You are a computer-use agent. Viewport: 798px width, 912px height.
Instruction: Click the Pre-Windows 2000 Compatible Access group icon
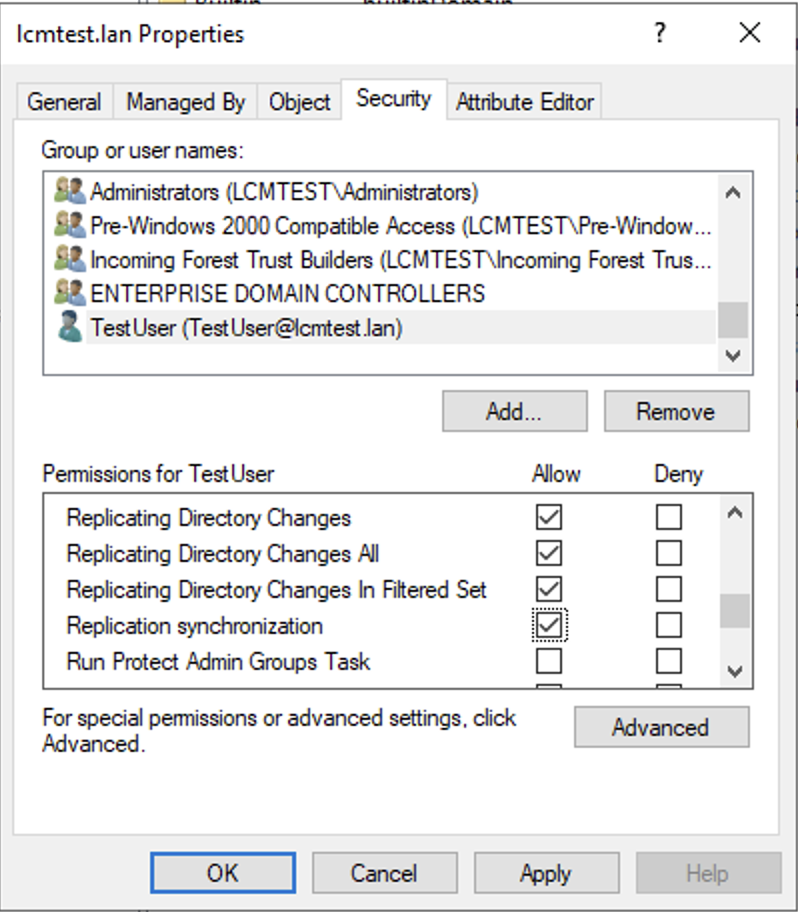70,226
